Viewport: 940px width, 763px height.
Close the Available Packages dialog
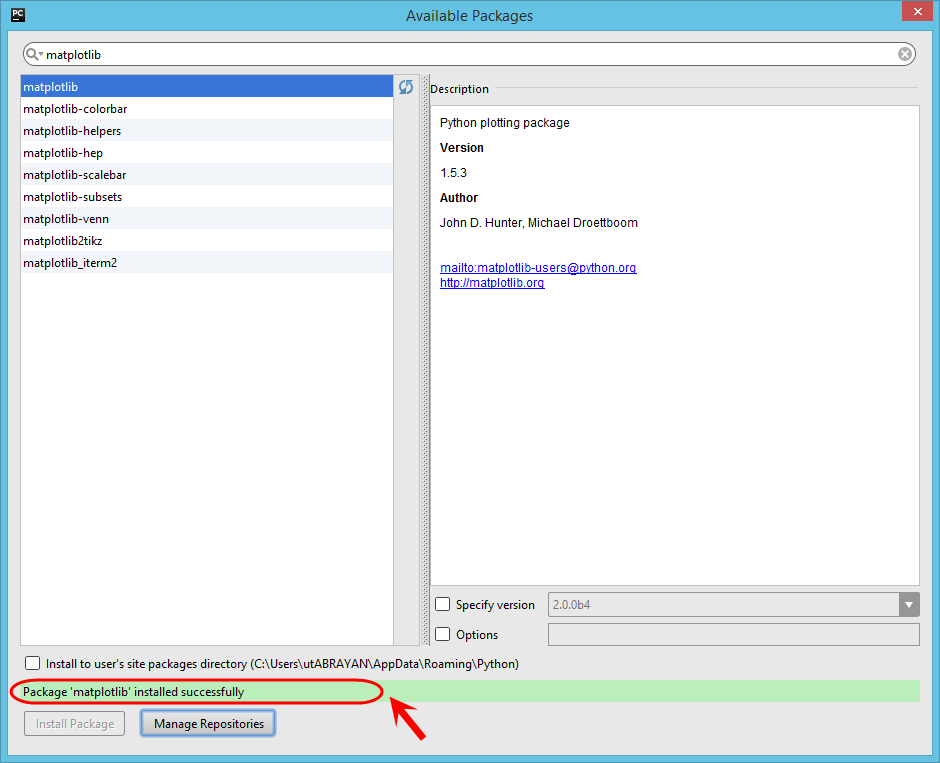click(x=917, y=11)
